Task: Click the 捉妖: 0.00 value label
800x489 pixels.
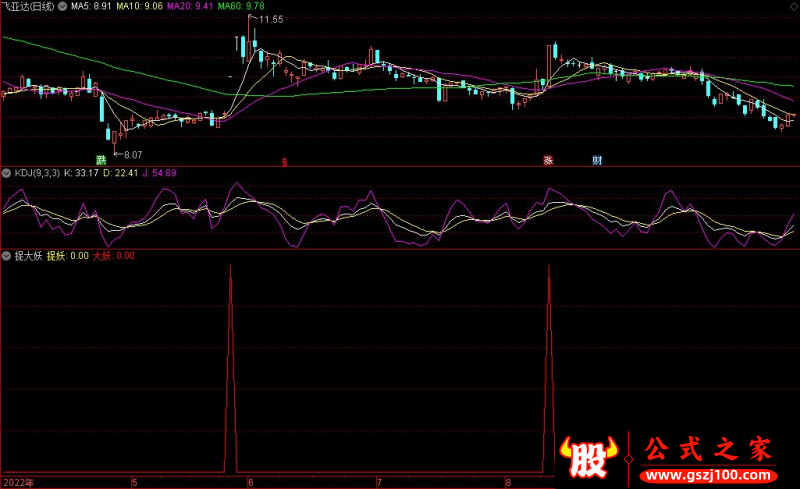Action: tap(67, 256)
